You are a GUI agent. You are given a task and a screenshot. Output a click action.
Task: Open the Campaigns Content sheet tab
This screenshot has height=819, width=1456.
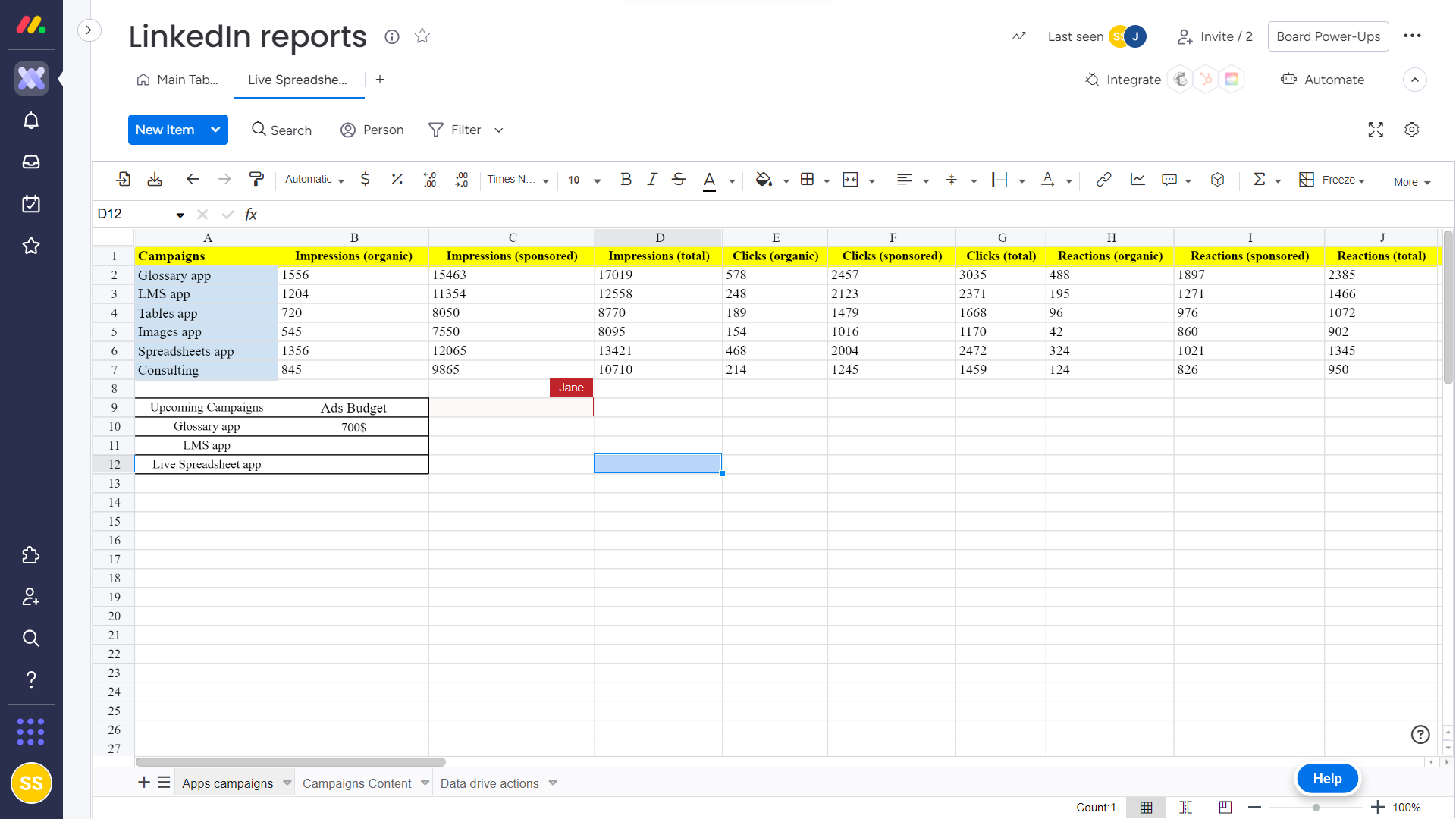click(x=356, y=783)
